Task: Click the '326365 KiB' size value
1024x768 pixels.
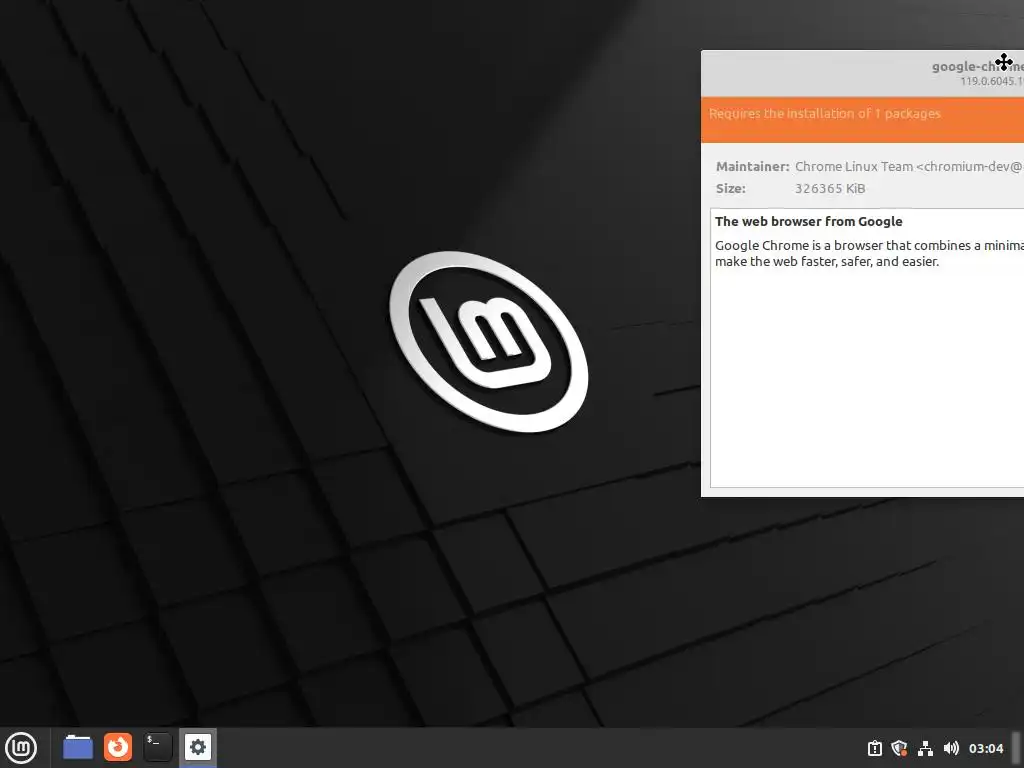Action: tap(830, 189)
